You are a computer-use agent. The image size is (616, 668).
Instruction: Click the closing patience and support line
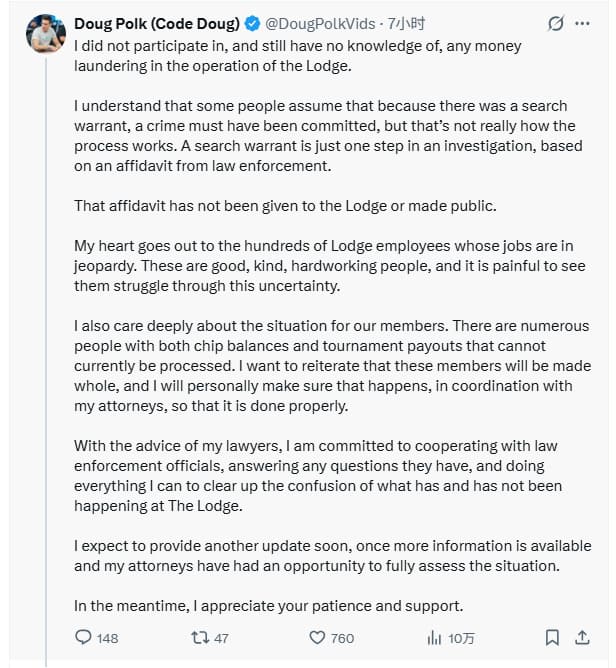click(x=268, y=605)
